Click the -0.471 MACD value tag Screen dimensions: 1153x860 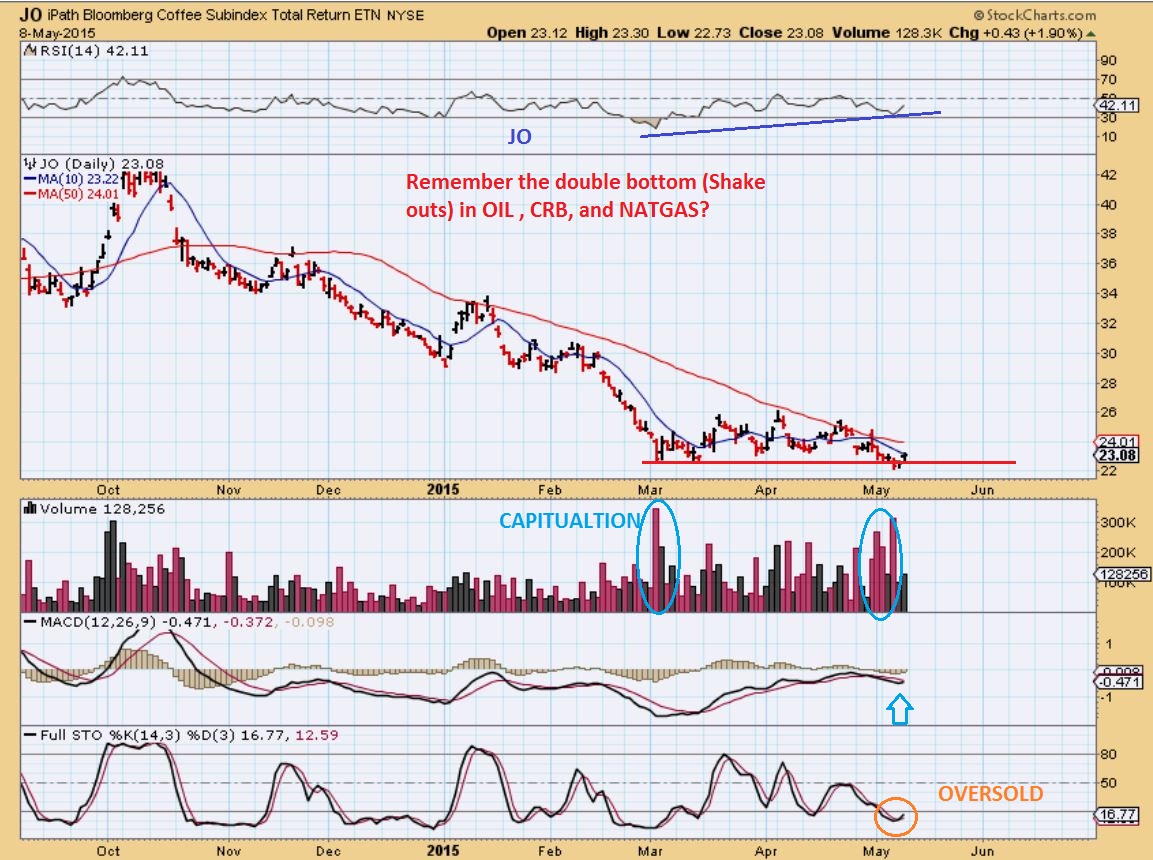tap(1119, 682)
